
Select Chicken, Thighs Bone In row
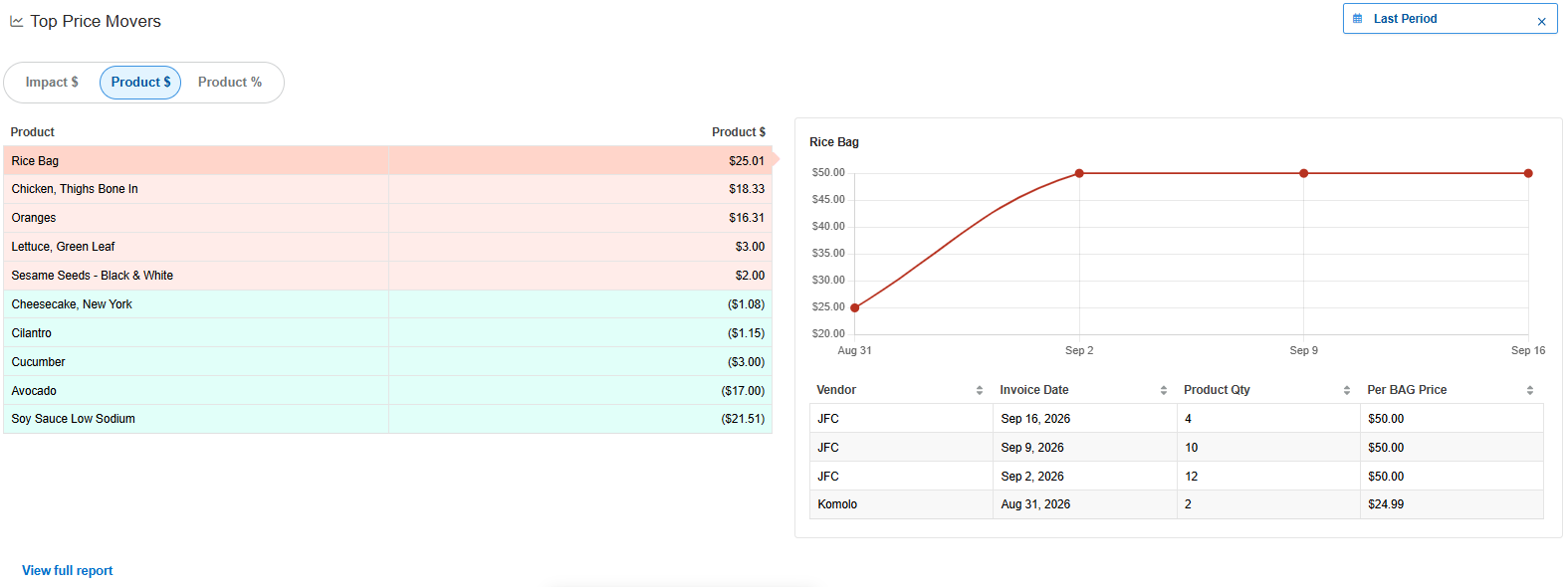coord(387,189)
